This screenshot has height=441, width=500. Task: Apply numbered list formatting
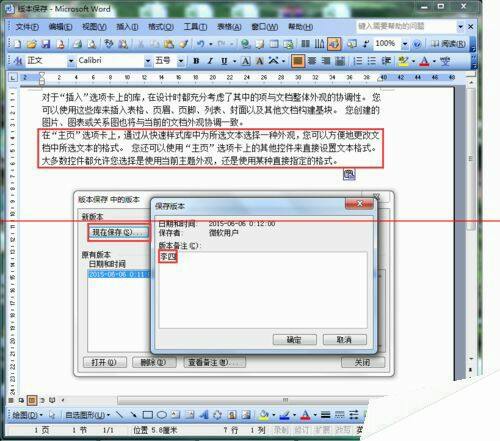pyautogui.click(x=358, y=61)
